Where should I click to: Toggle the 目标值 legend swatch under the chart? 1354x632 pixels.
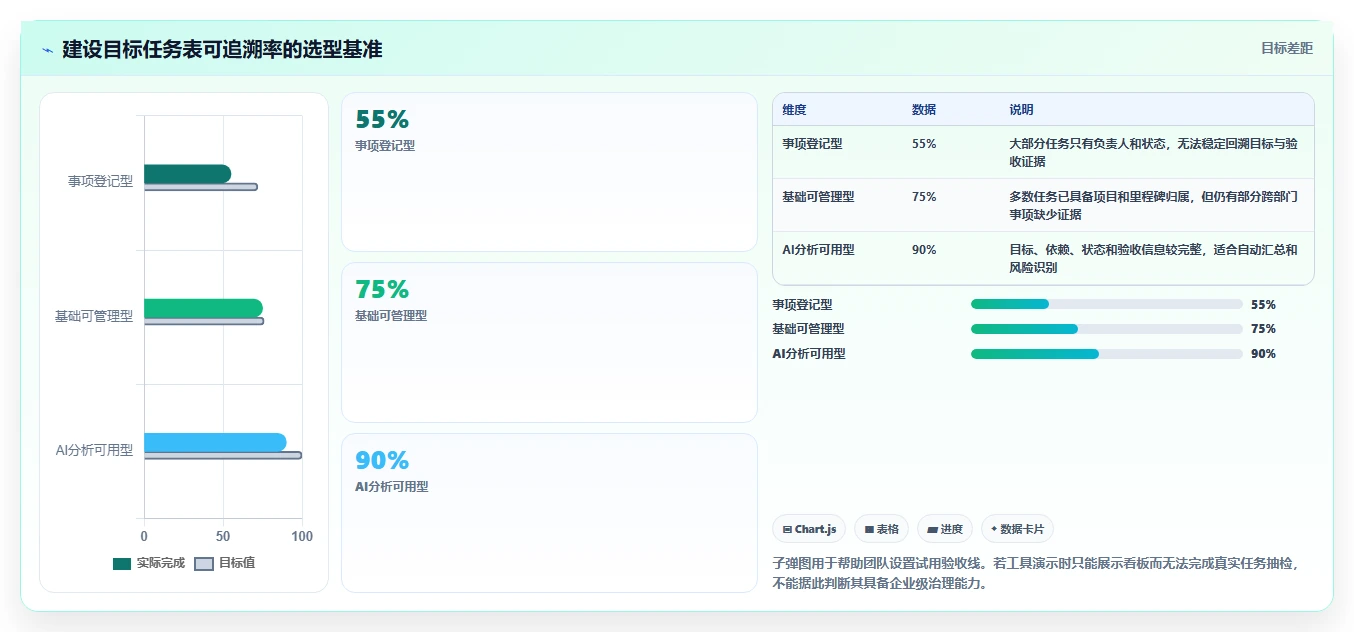click(204, 563)
